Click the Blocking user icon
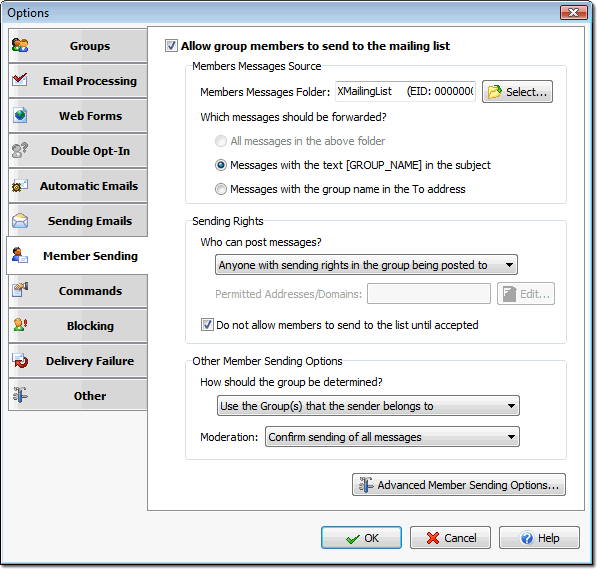 coord(20,325)
